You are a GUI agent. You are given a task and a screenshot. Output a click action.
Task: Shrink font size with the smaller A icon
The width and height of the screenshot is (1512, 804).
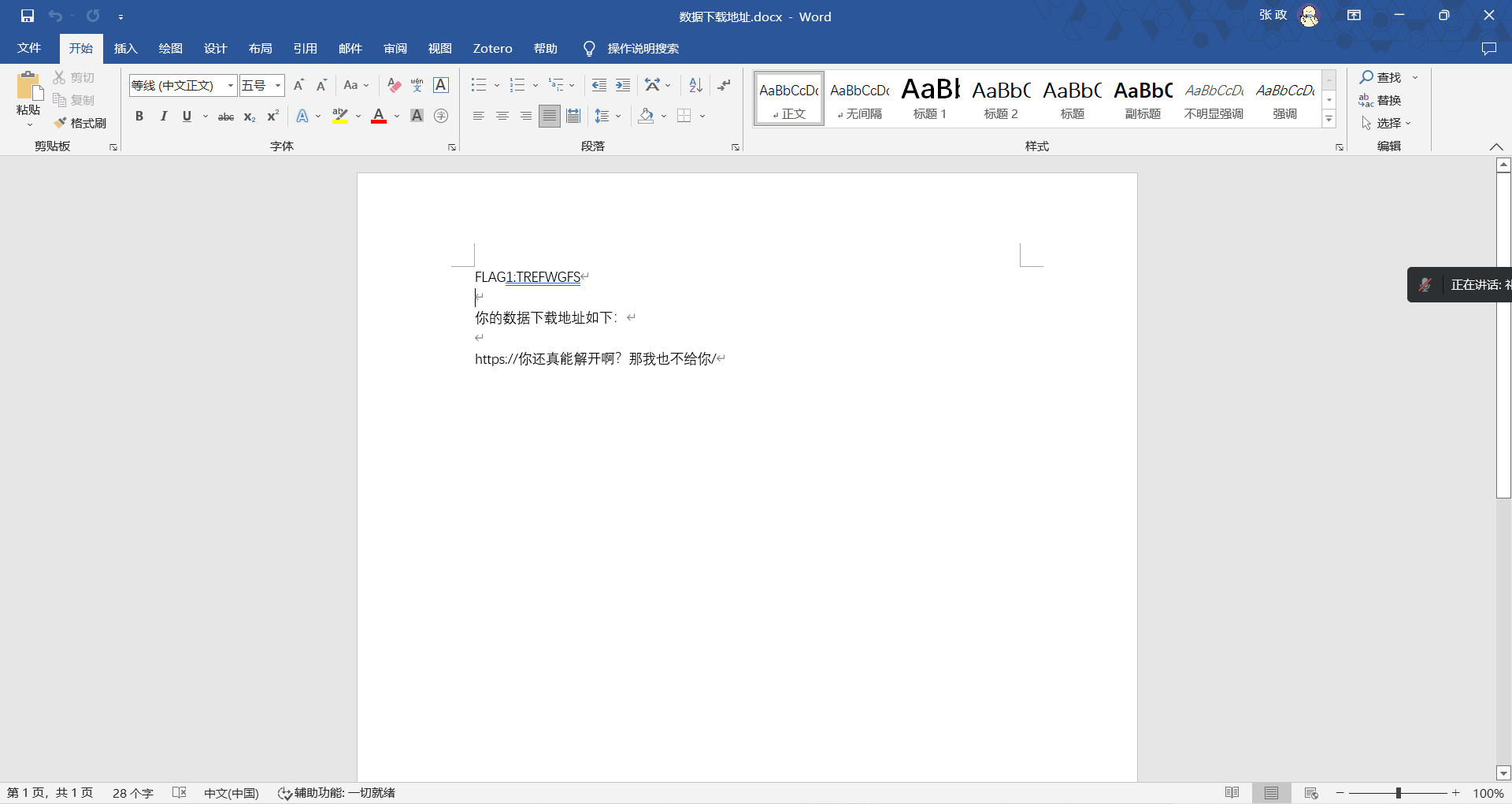(x=321, y=85)
